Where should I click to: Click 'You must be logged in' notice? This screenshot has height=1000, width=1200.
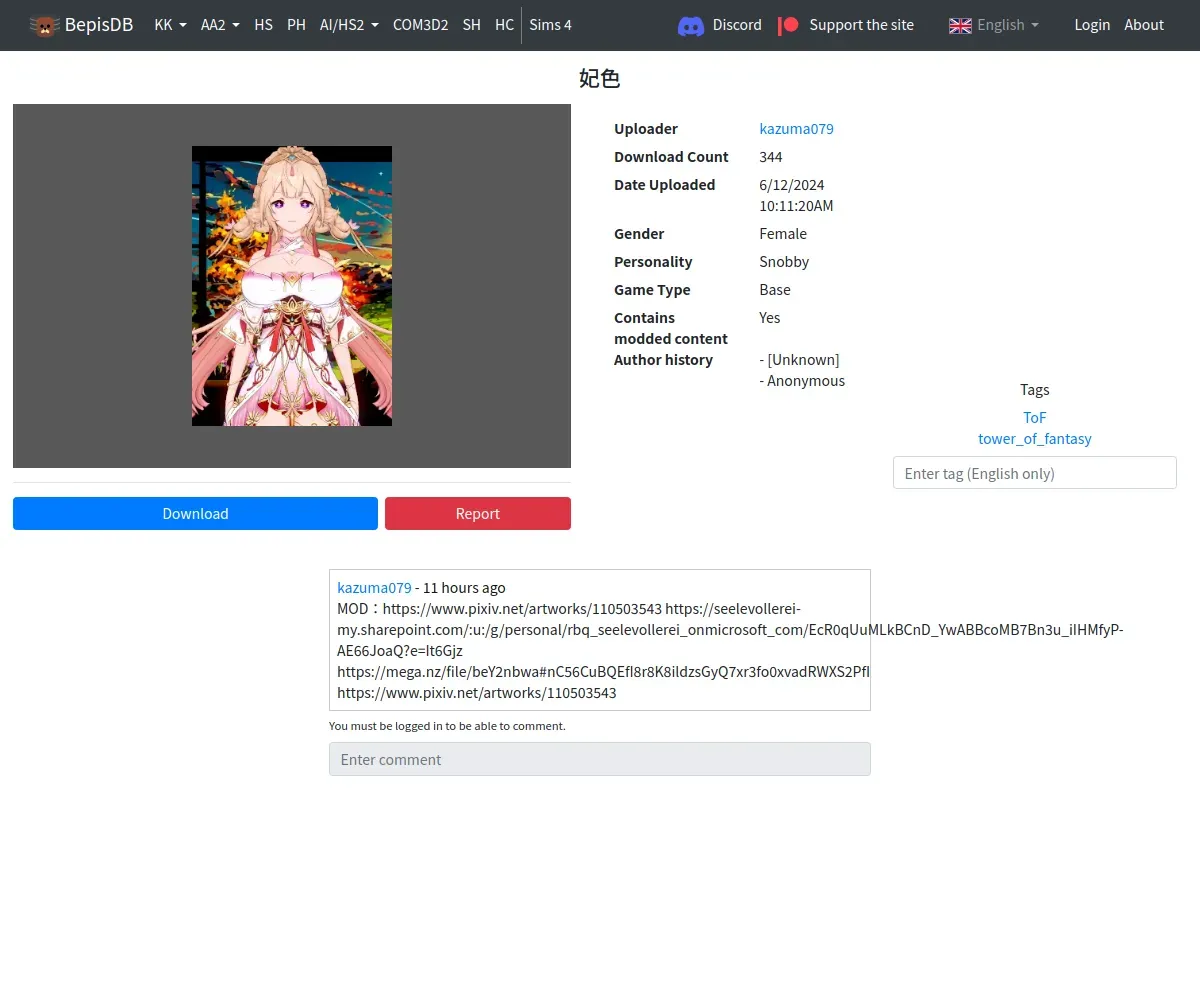coord(447,726)
